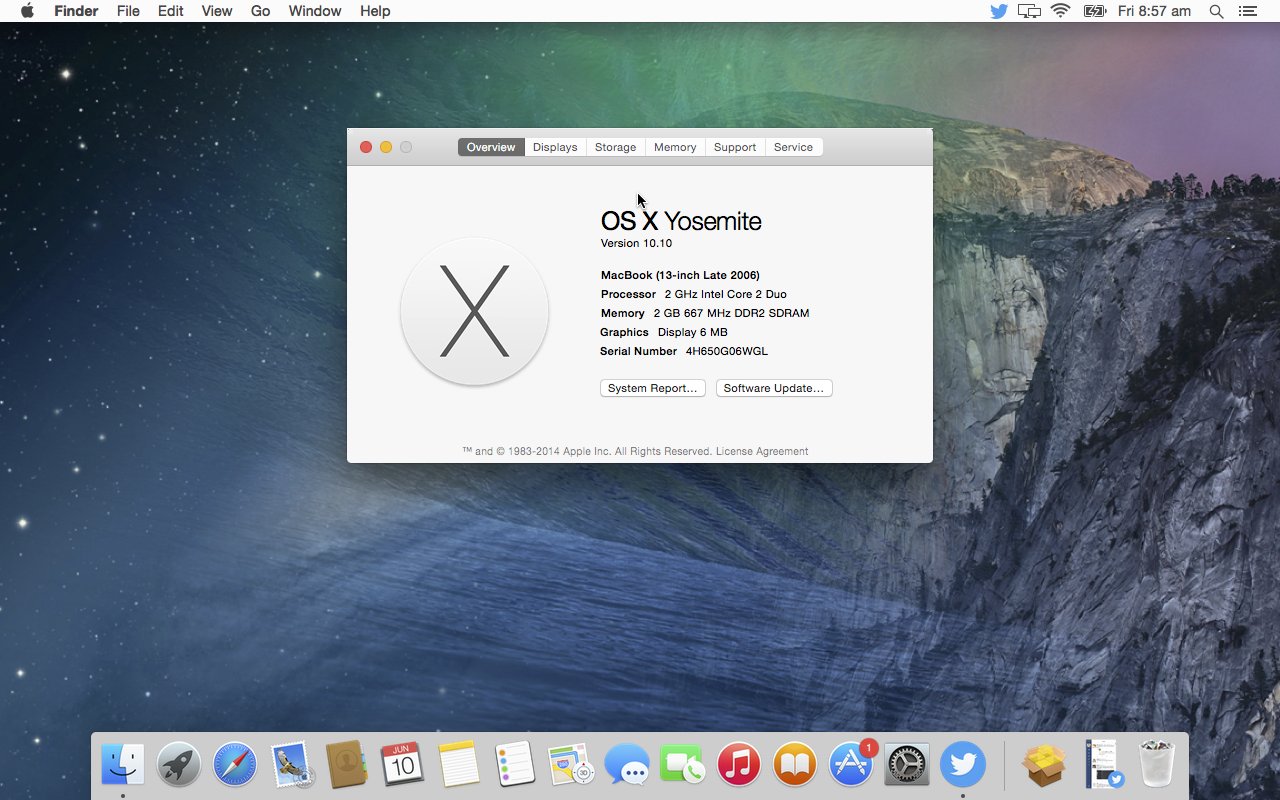Open the document stack beside Trash
Viewport: 1280px width, 800px height.
point(1103,765)
